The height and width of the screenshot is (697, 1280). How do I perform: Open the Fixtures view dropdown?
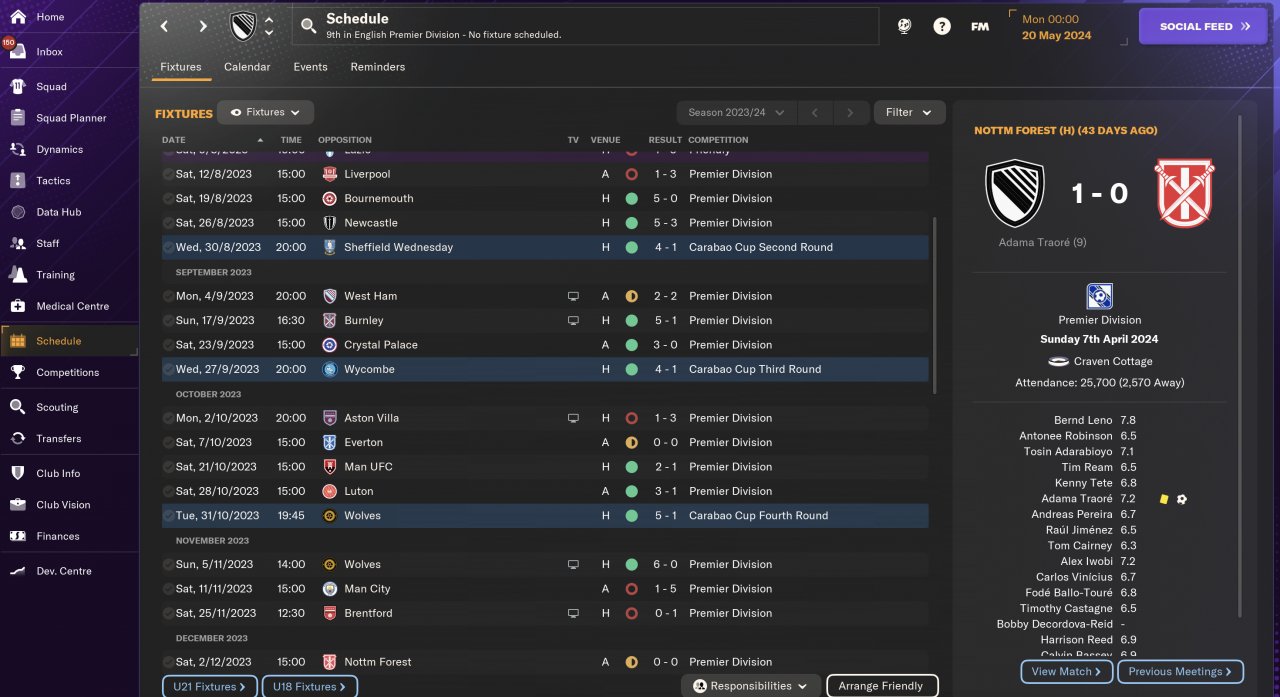pyautogui.click(x=266, y=112)
